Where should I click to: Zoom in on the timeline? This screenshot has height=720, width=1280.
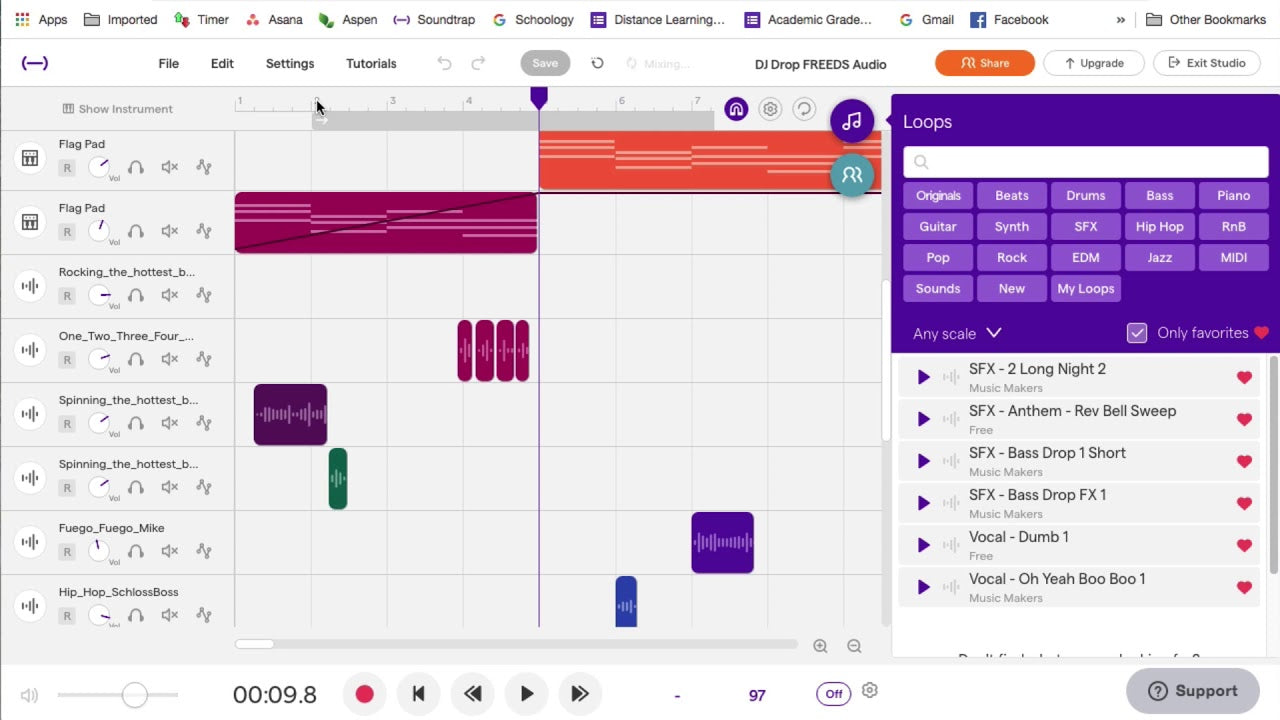point(820,646)
